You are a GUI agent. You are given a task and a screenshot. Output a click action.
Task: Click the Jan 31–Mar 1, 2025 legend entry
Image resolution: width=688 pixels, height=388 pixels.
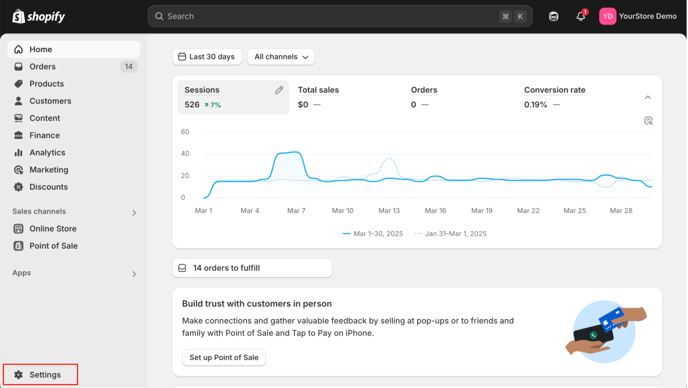tap(450, 234)
